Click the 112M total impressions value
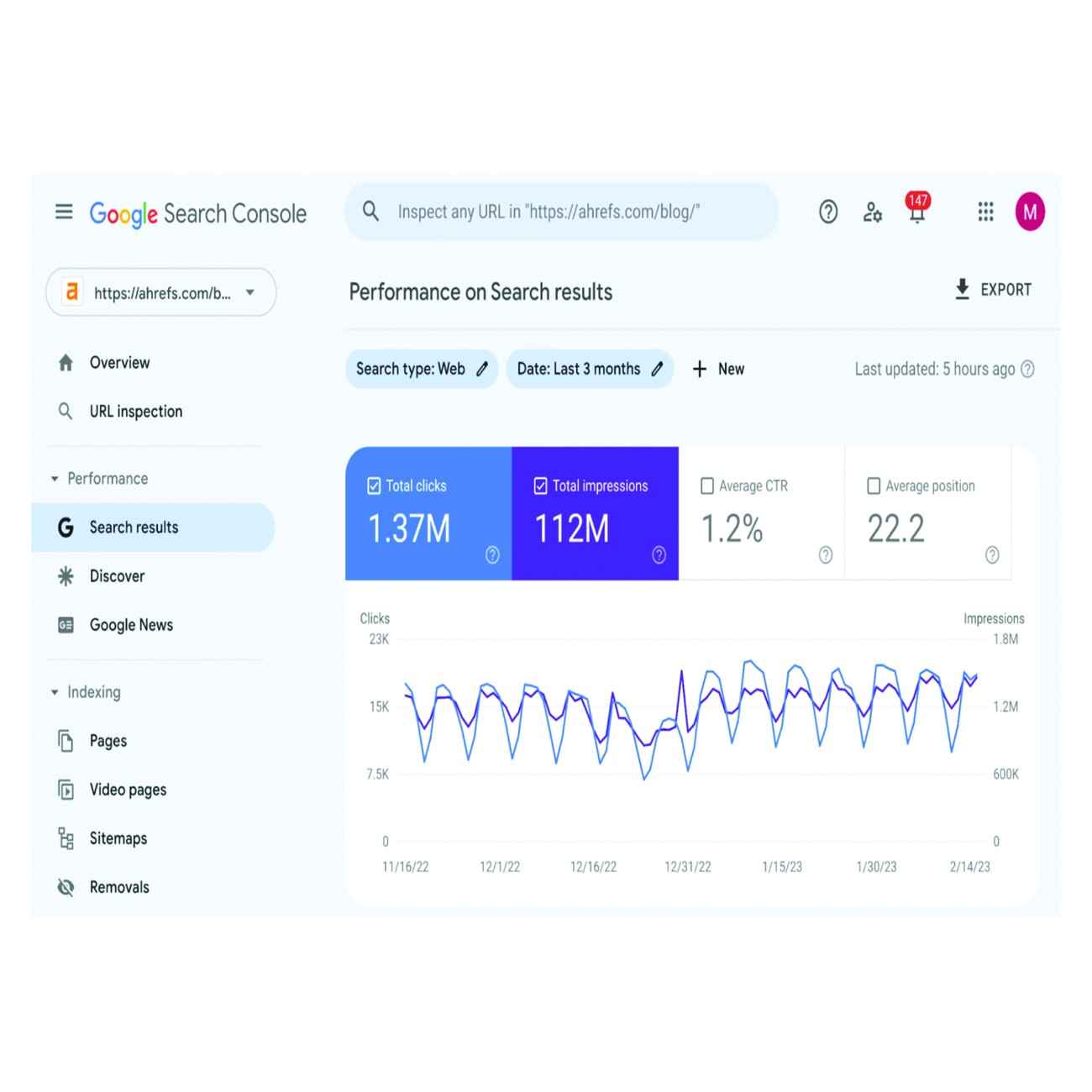Viewport: 1092px width, 1092px height. 572,529
